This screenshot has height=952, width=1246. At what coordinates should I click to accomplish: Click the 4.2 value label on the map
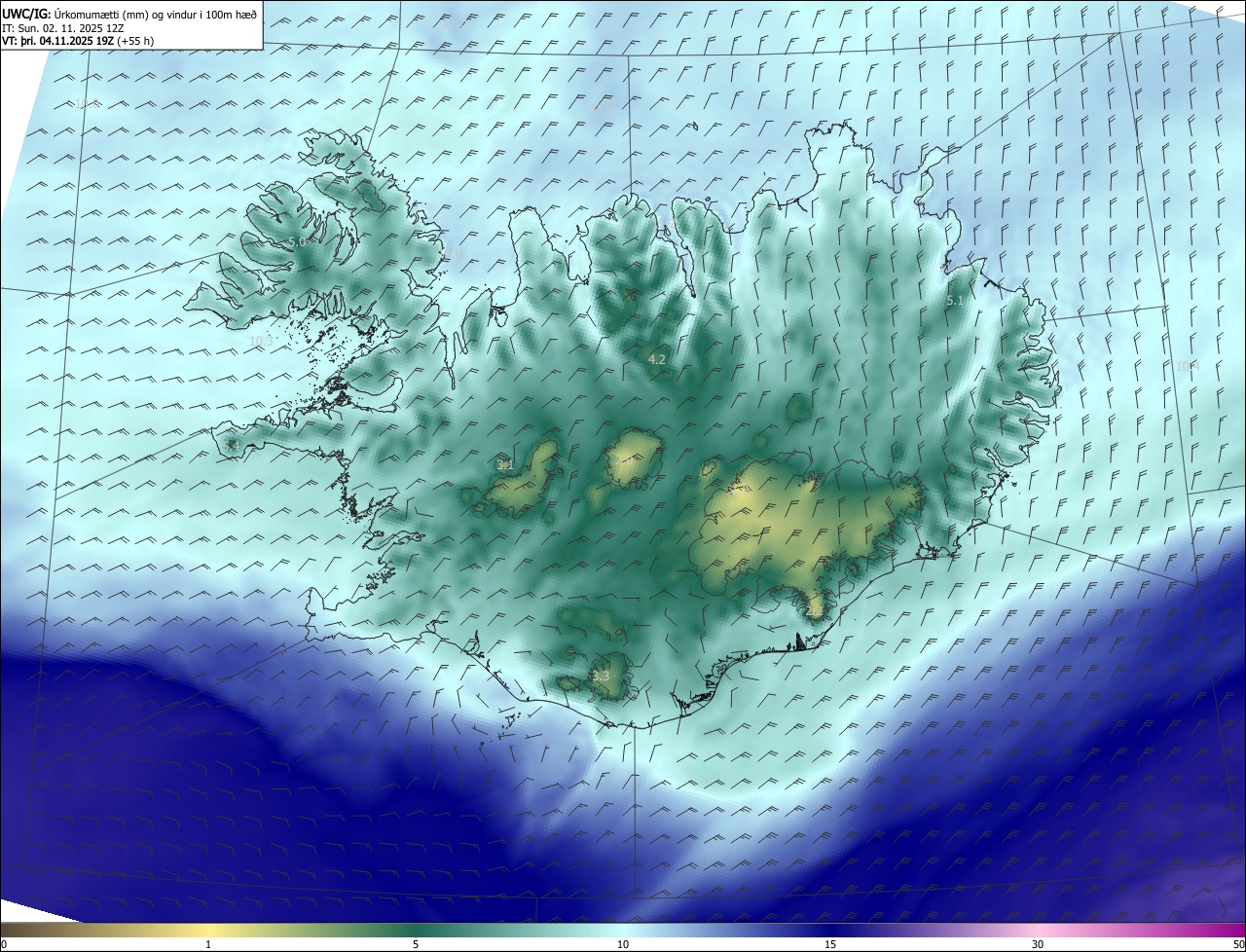coord(657,359)
